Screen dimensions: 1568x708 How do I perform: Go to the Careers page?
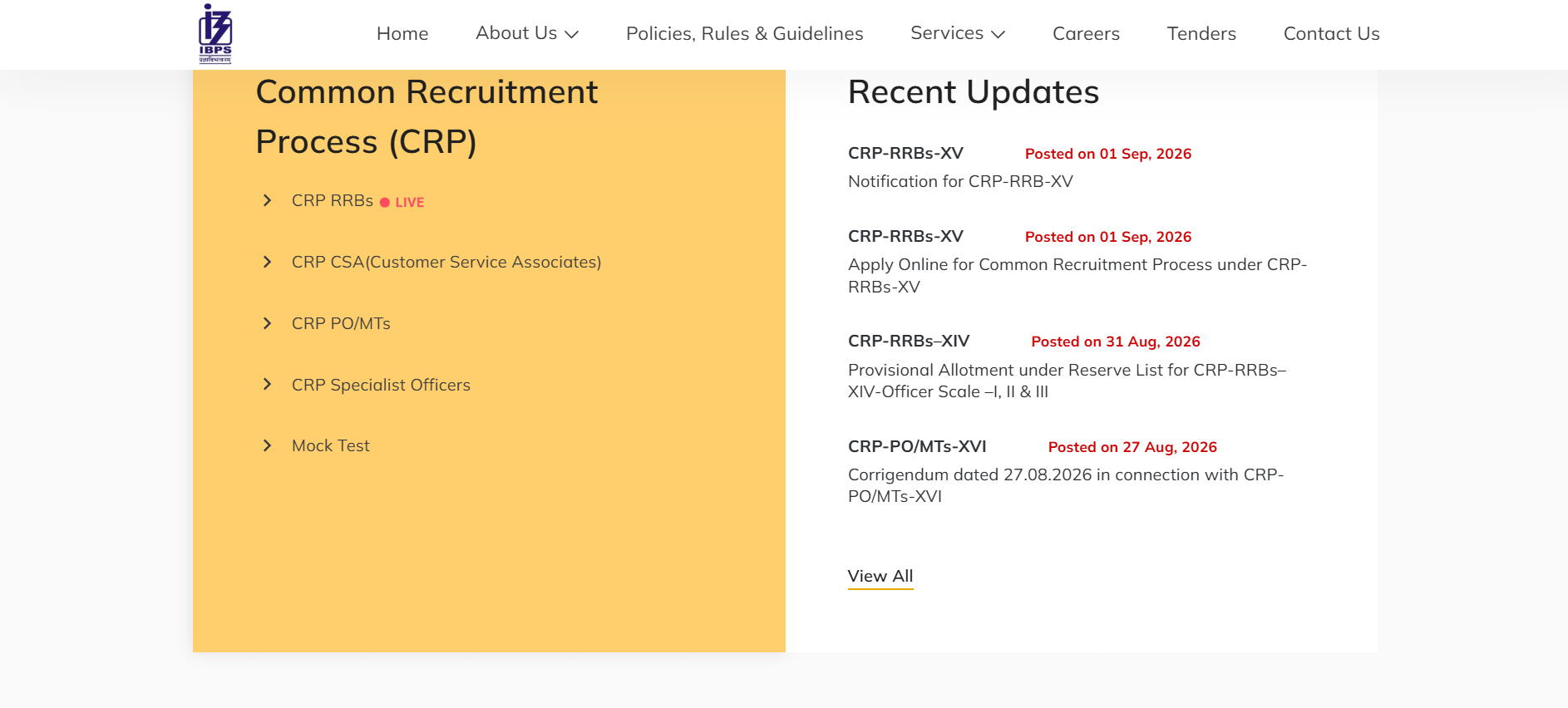[x=1086, y=34]
